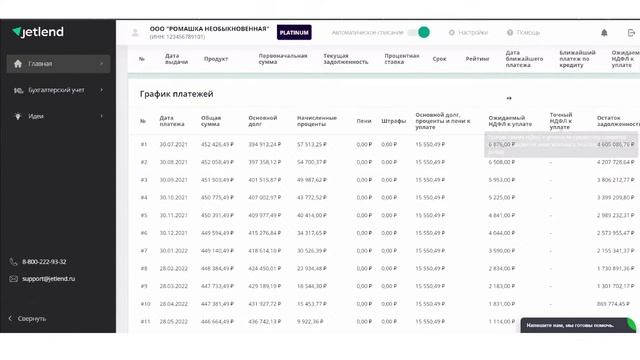This screenshot has height=360, width=640.
Task: Select payment row #1 date 30.07.2021
Action: pyautogui.click(x=173, y=144)
